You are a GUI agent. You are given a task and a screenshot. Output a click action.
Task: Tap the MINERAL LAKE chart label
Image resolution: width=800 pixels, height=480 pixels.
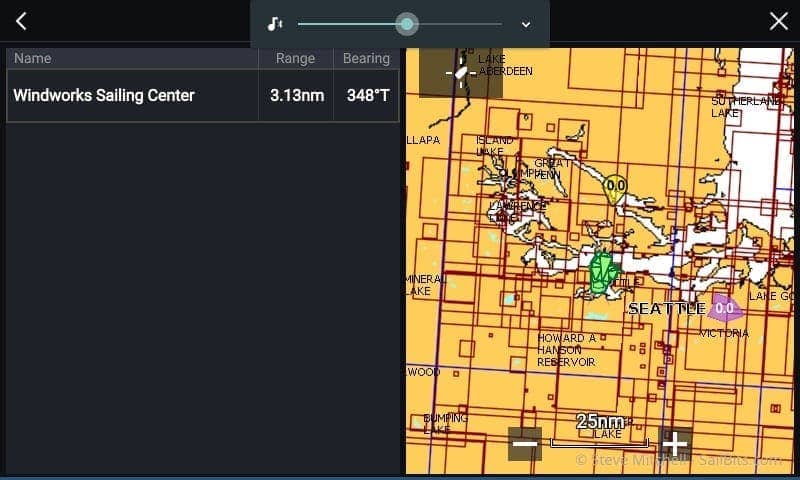click(x=426, y=285)
